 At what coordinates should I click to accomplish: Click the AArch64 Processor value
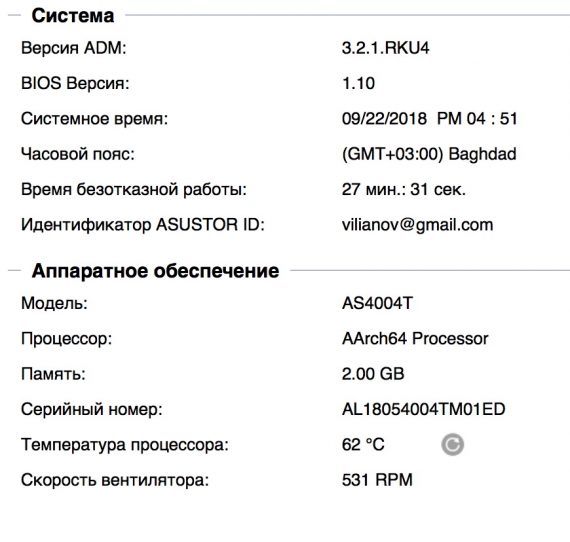click(415, 338)
